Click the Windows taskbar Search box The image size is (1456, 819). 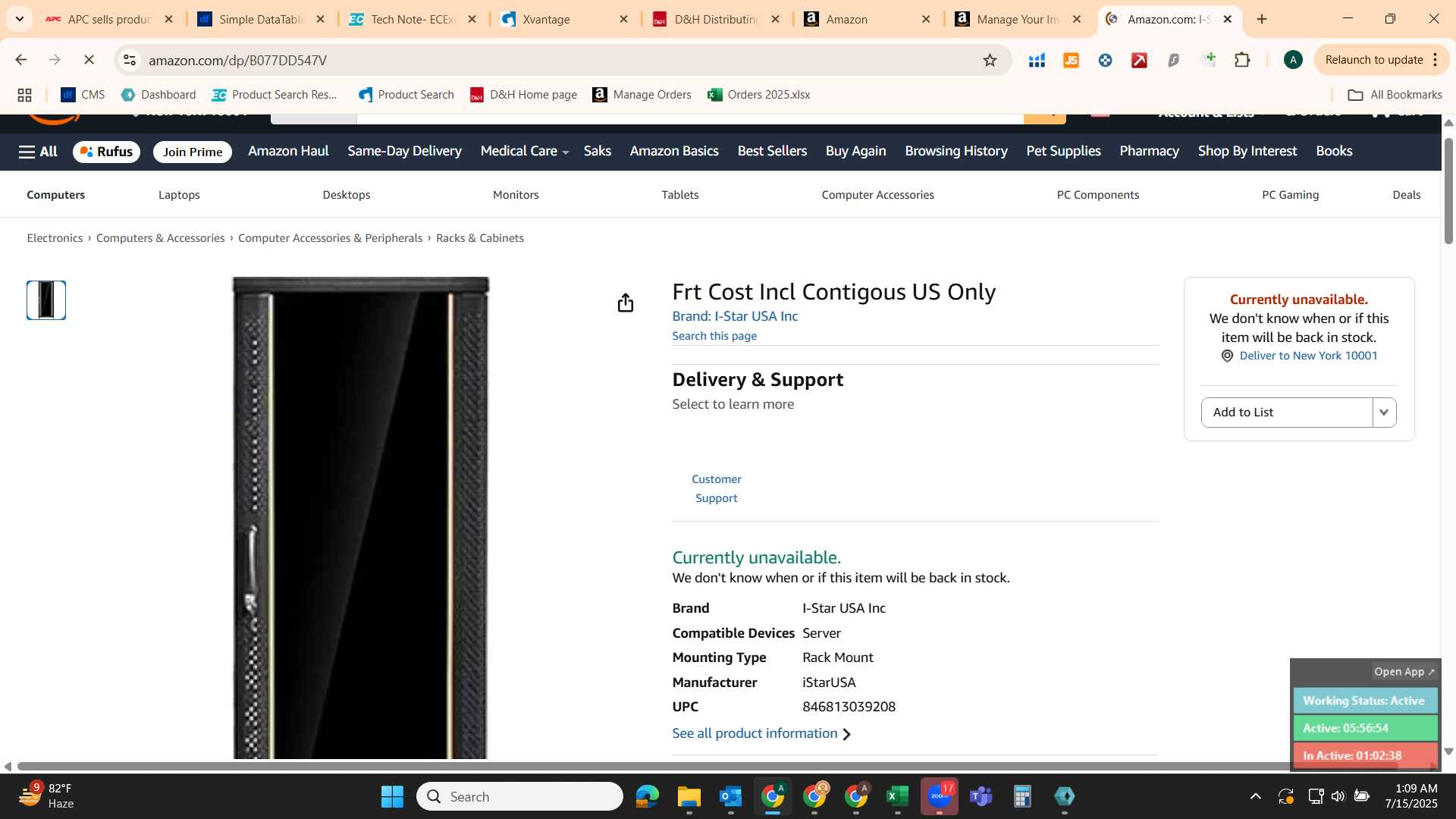pyautogui.click(x=520, y=796)
